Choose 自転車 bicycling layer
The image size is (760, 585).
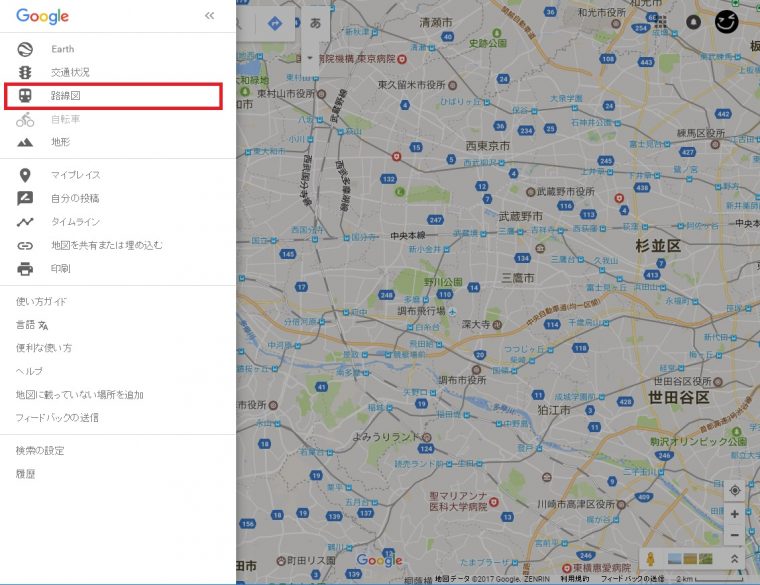tap(118, 119)
